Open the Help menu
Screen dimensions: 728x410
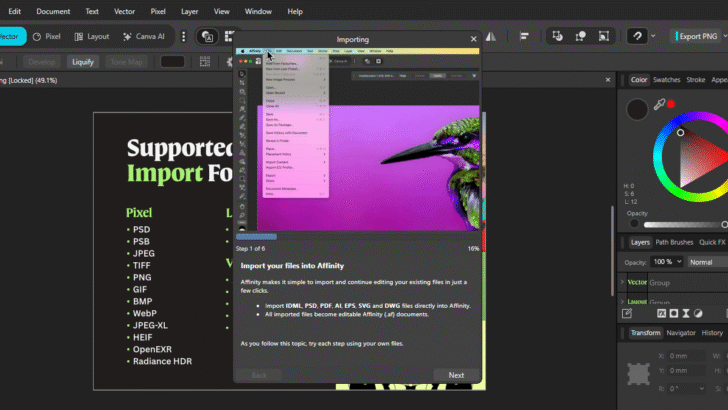tap(295, 11)
